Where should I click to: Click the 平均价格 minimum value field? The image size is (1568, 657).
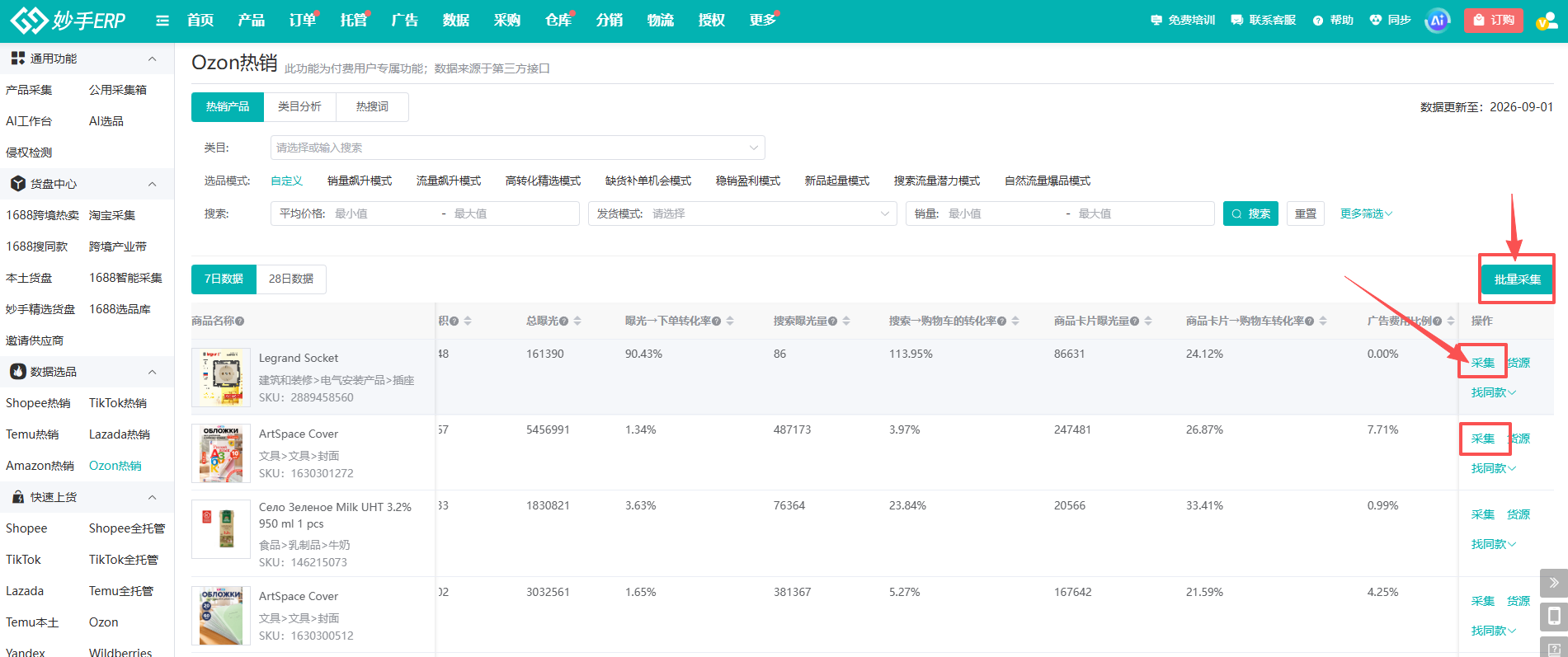tap(384, 214)
